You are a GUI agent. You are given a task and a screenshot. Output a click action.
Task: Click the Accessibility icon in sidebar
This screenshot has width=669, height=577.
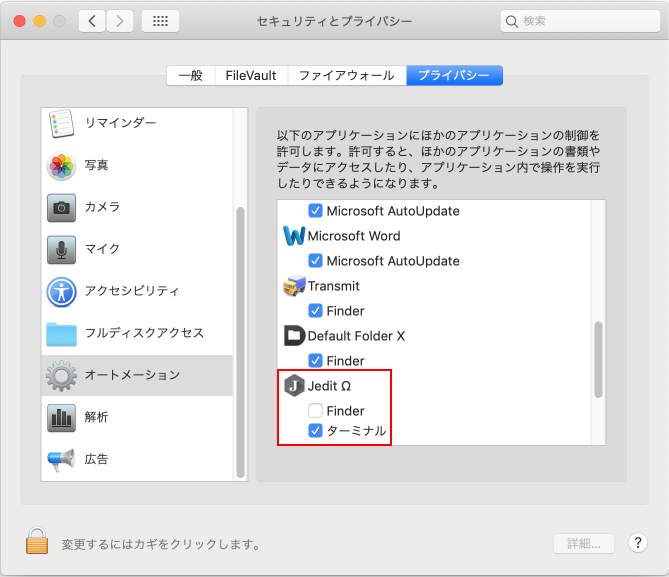pyautogui.click(x=61, y=292)
